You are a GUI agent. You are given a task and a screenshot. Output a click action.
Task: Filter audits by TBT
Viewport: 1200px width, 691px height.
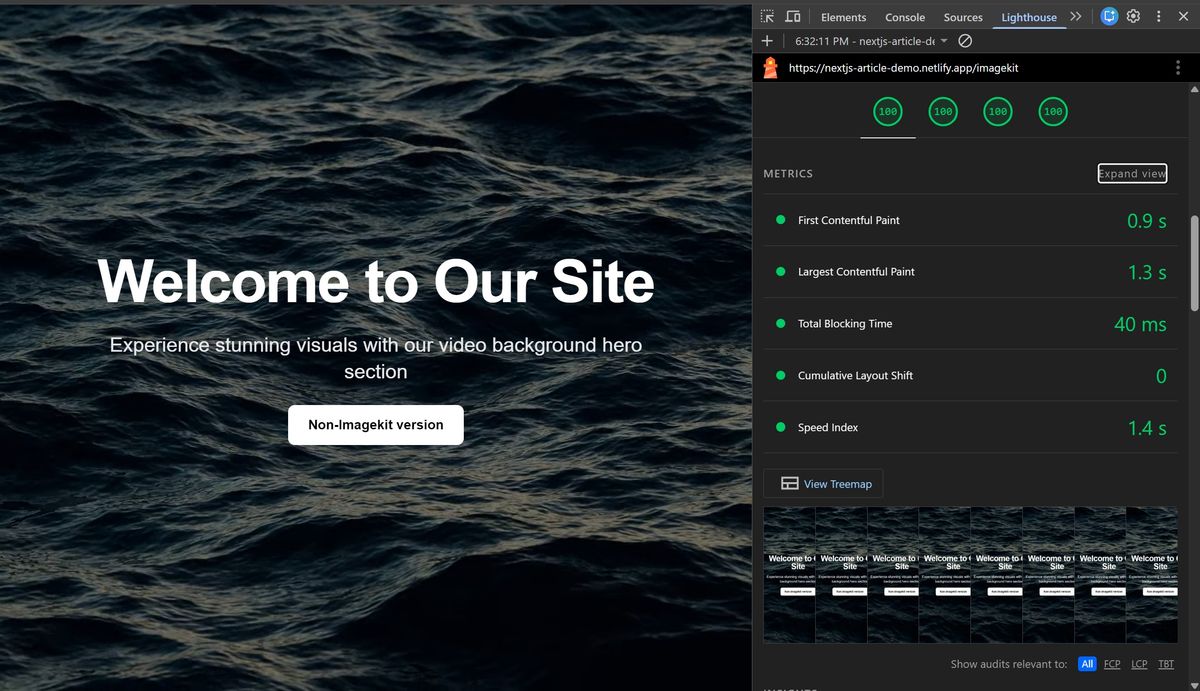click(1166, 664)
